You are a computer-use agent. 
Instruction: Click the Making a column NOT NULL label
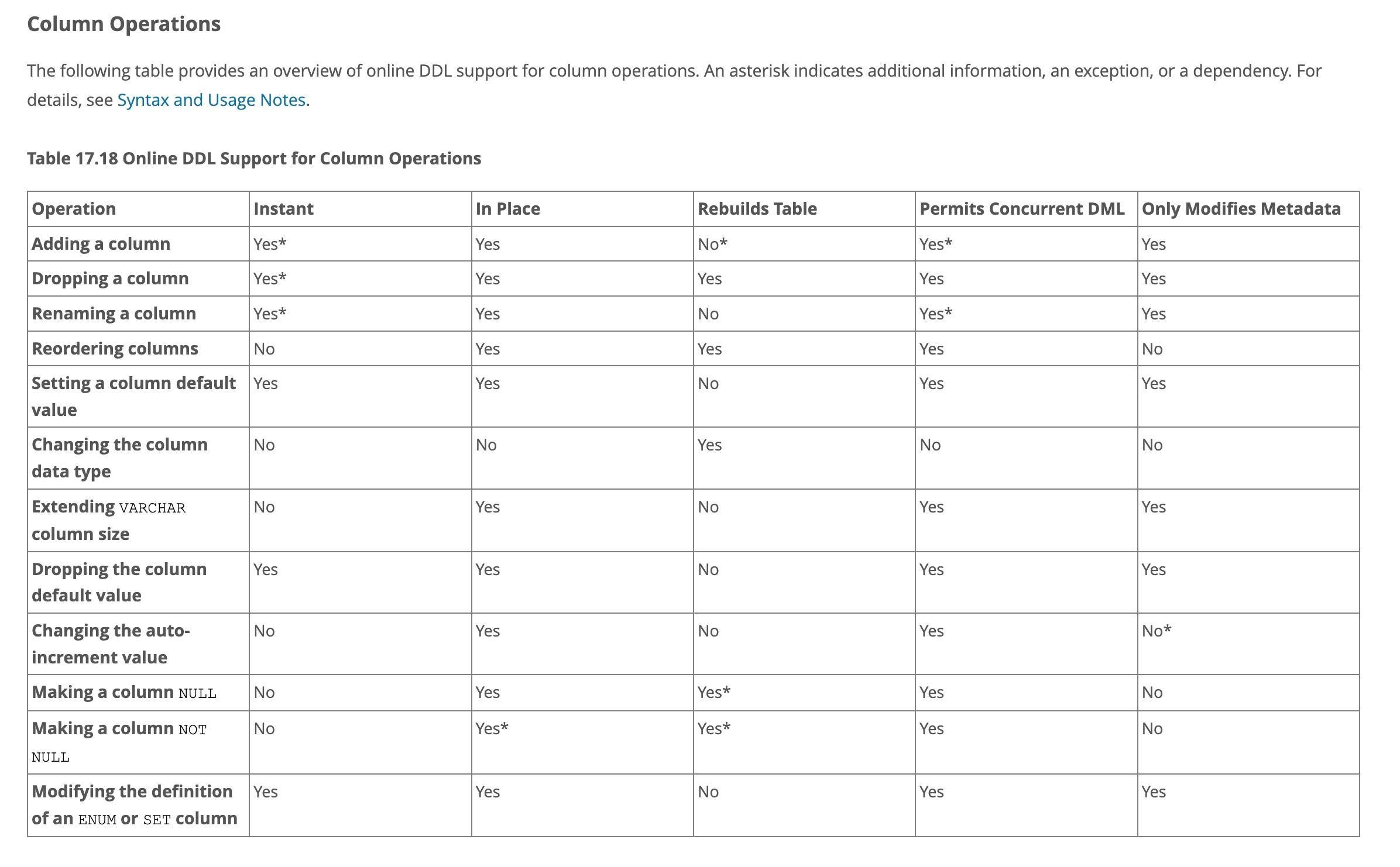click(119, 742)
